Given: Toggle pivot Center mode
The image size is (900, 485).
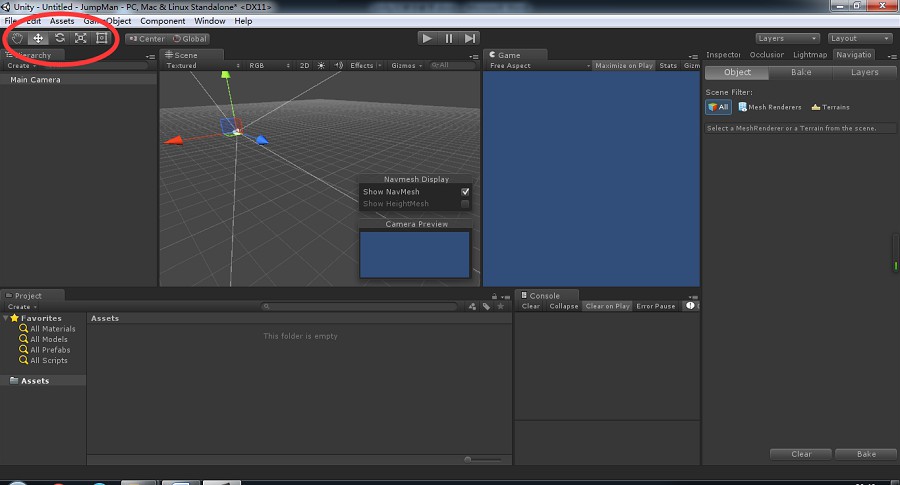Looking at the screenshot, I should point(147,39).
